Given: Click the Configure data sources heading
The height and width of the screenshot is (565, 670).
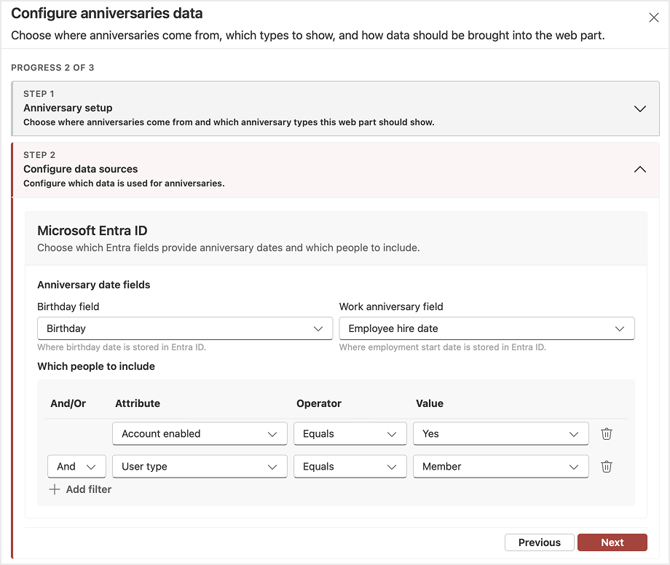Looking at the screenshot, I should coord(81,169).
